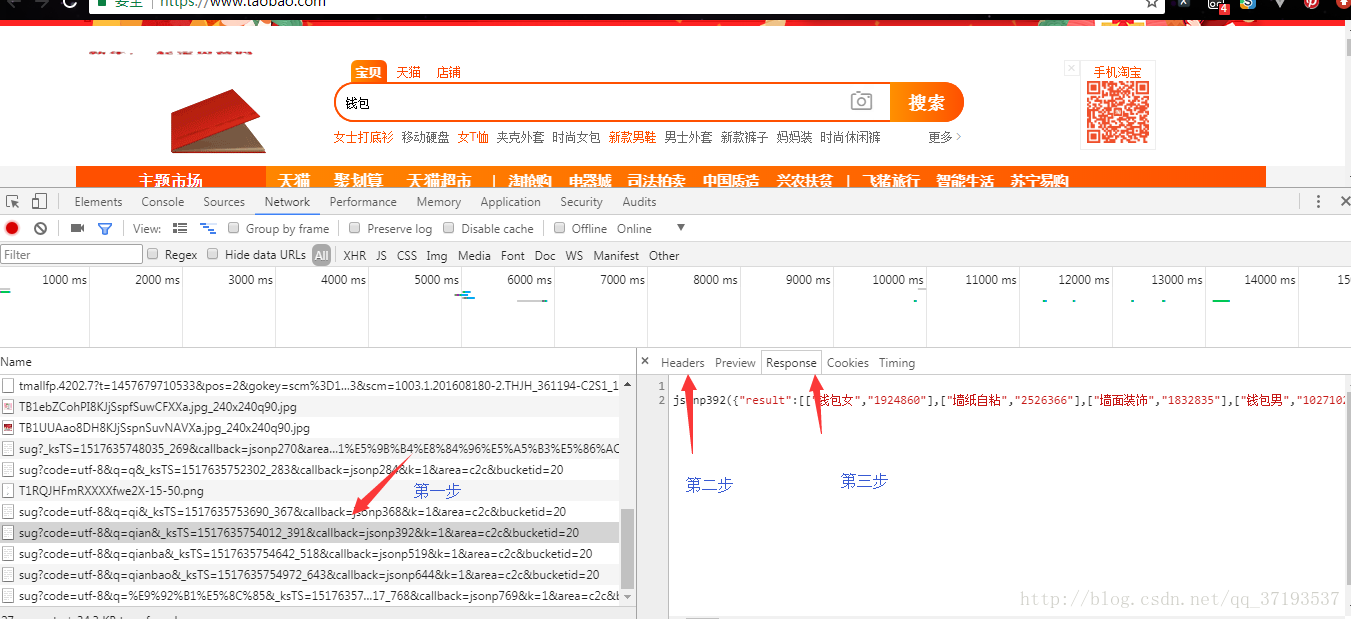The height and width of the screenshot is (619, 1351).
Task: Open the request Cookies tab
Action: [x=847, y=362]
